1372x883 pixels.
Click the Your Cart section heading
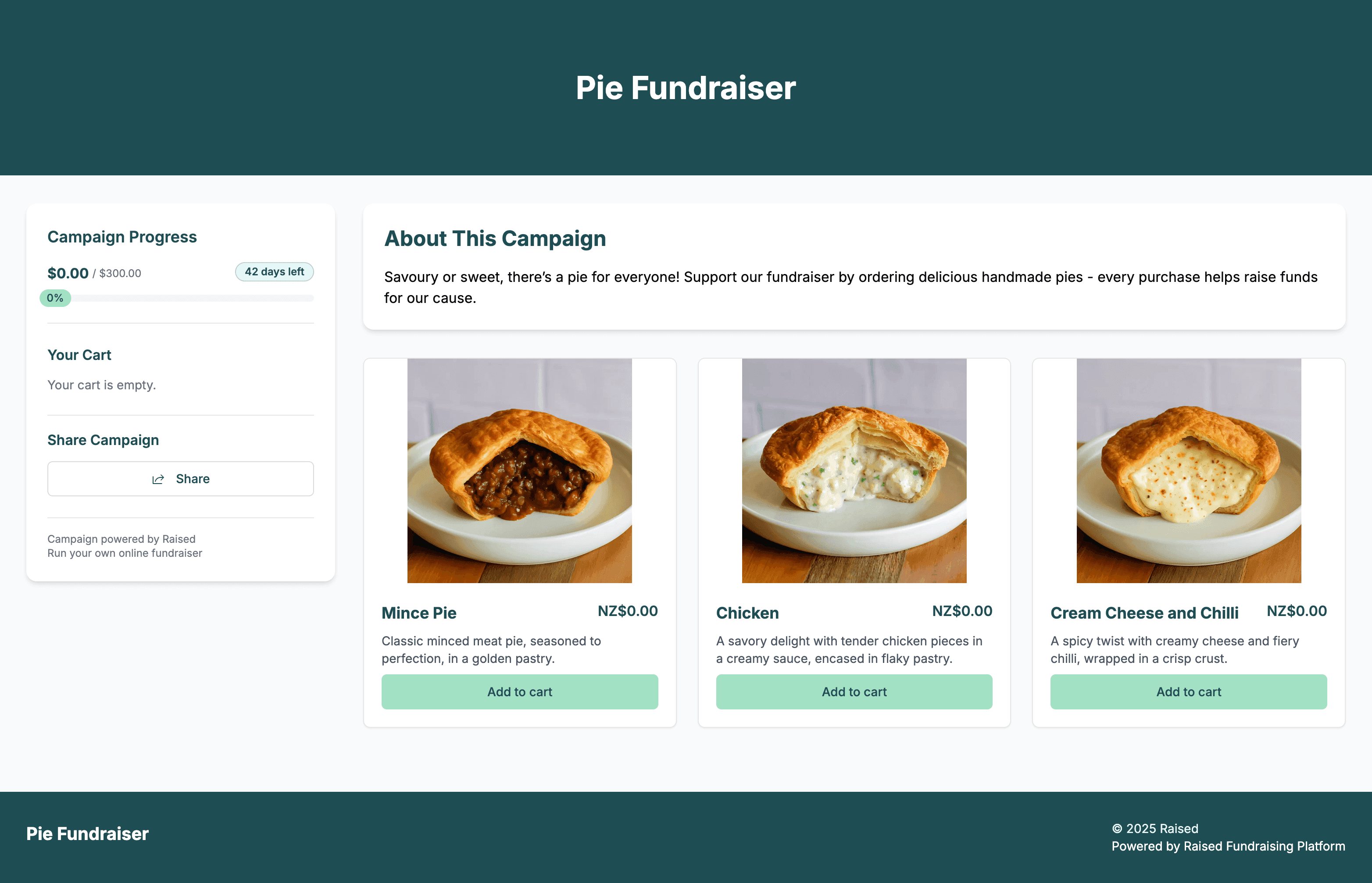point(79,354)
